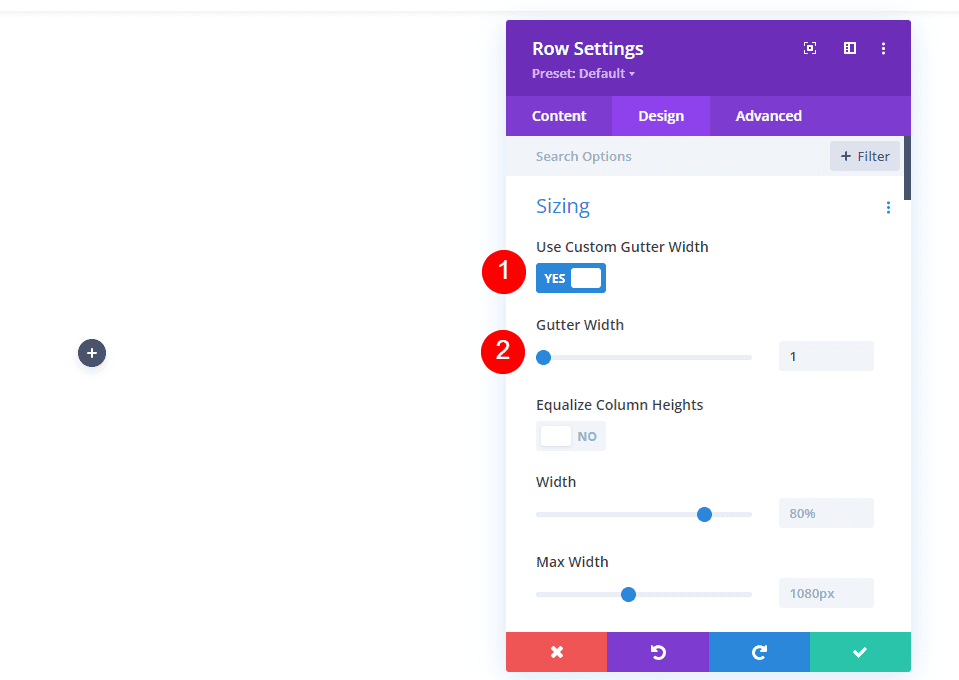Collapse the Sizing section

coord(562,206)
